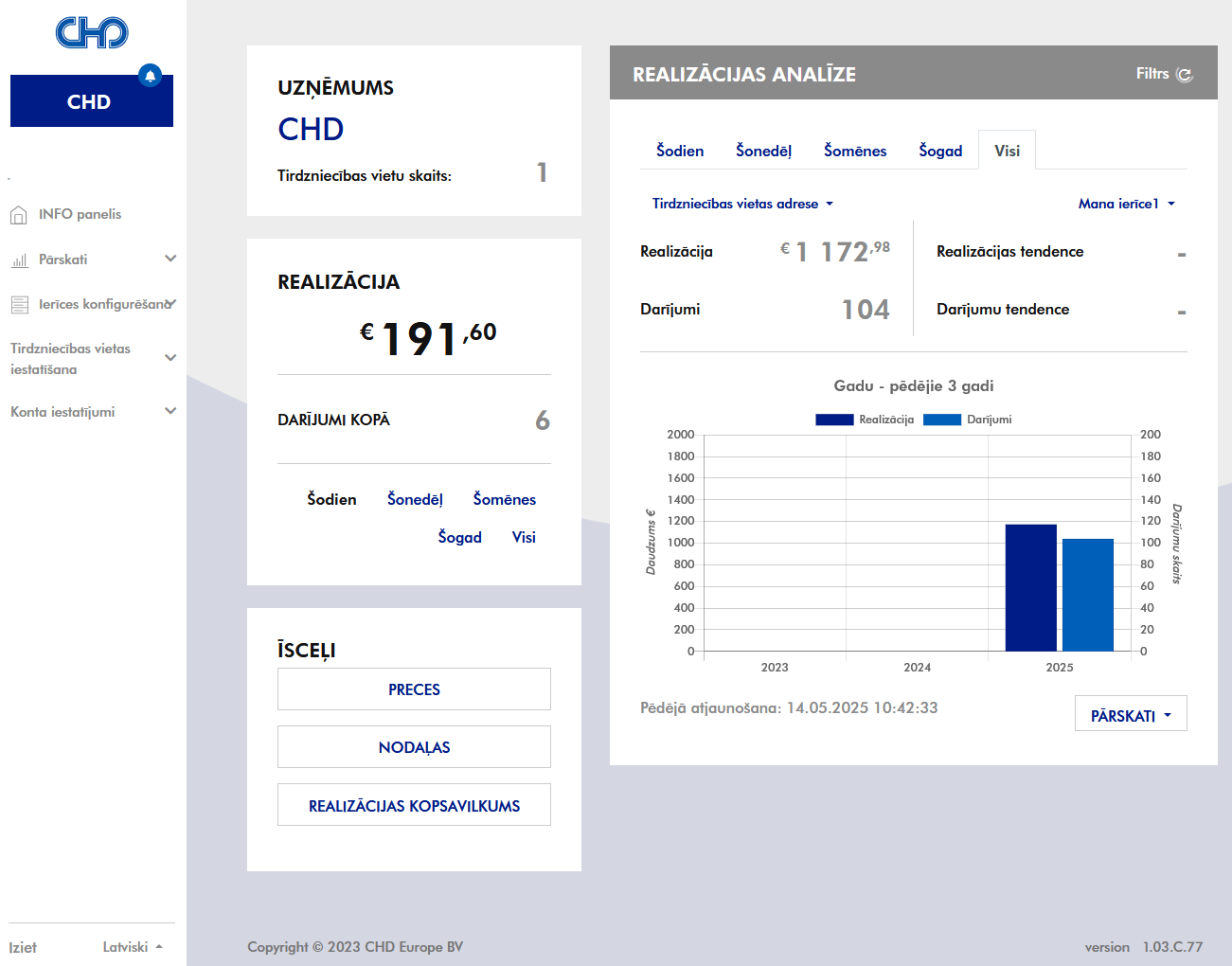Click the Pārskati bar chart icon
The image size is (1232, 966).
click(19, 259)
